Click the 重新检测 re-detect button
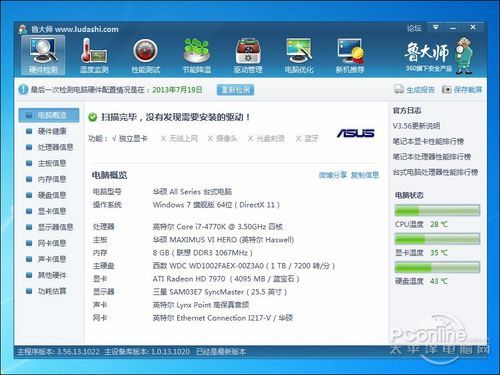The height and width of the screenshot is (375, 500). [235, 90]
